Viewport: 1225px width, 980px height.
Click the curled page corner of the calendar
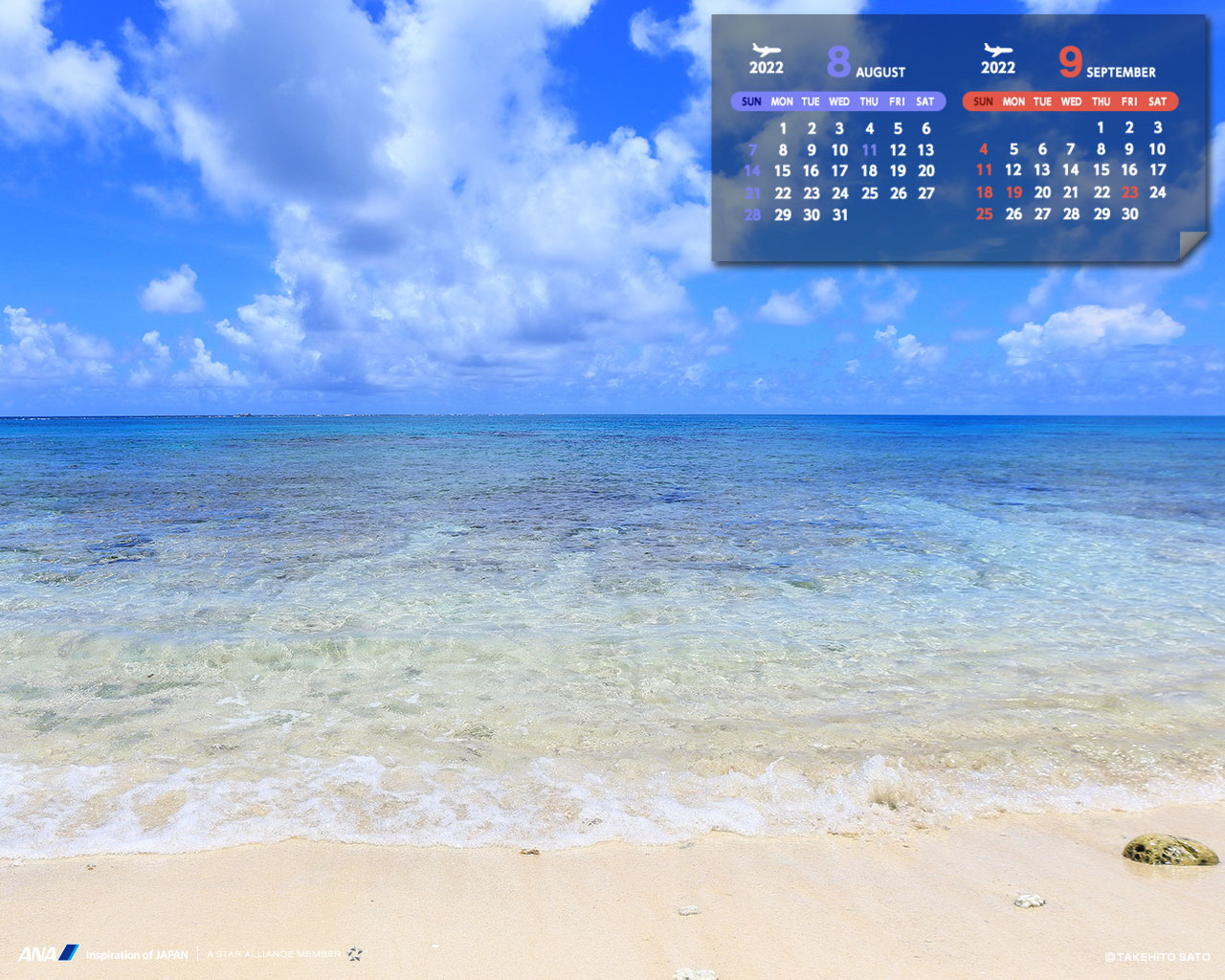coord(1192,246)
